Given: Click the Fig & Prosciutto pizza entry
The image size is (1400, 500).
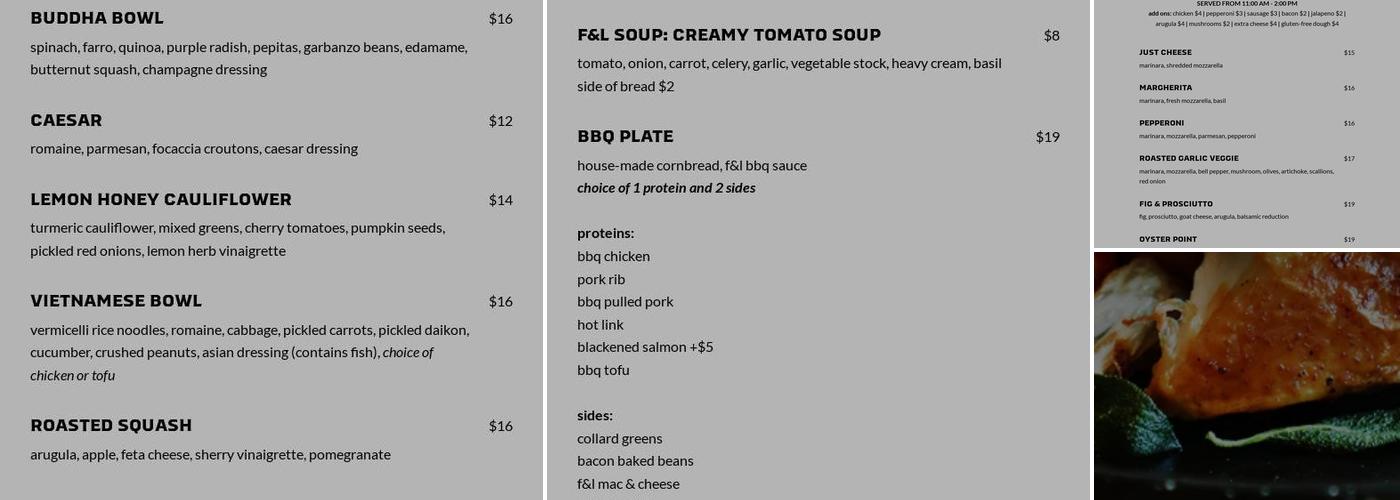Looking at the screenshot, I should 1176,204.
